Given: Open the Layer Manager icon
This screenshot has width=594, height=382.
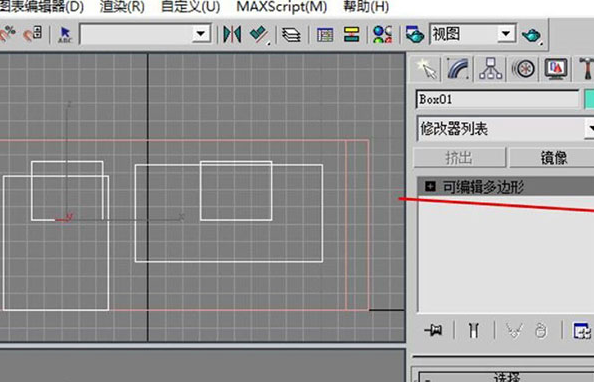Looking at the screenshot, I should click(x=291, y=35).
